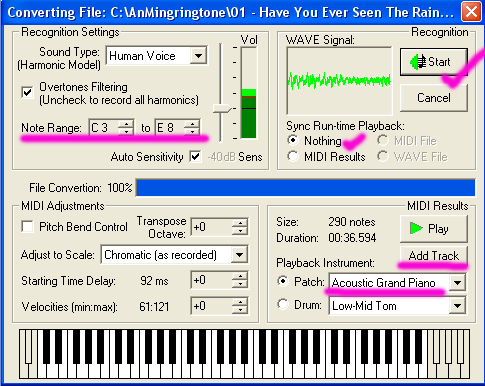The height and width of the screenshot is (386, 485).
Task: Increase the Starting Time Delay value
Action: [x=240, y=276]
